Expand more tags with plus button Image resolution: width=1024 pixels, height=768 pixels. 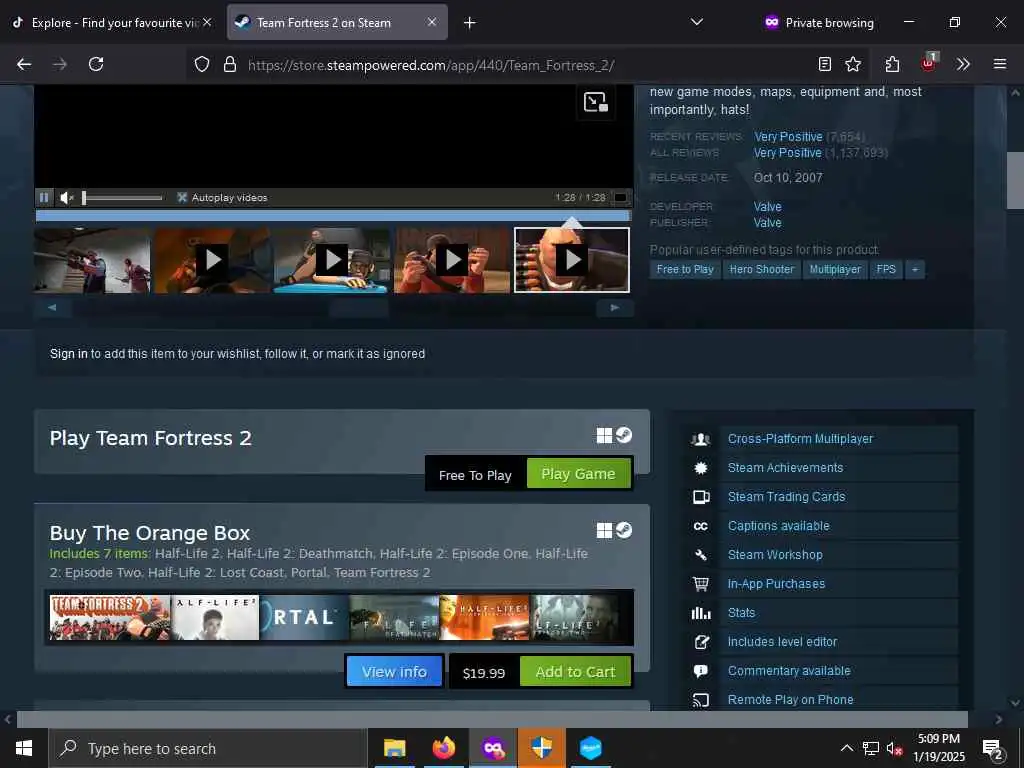(x=915, y=269)
